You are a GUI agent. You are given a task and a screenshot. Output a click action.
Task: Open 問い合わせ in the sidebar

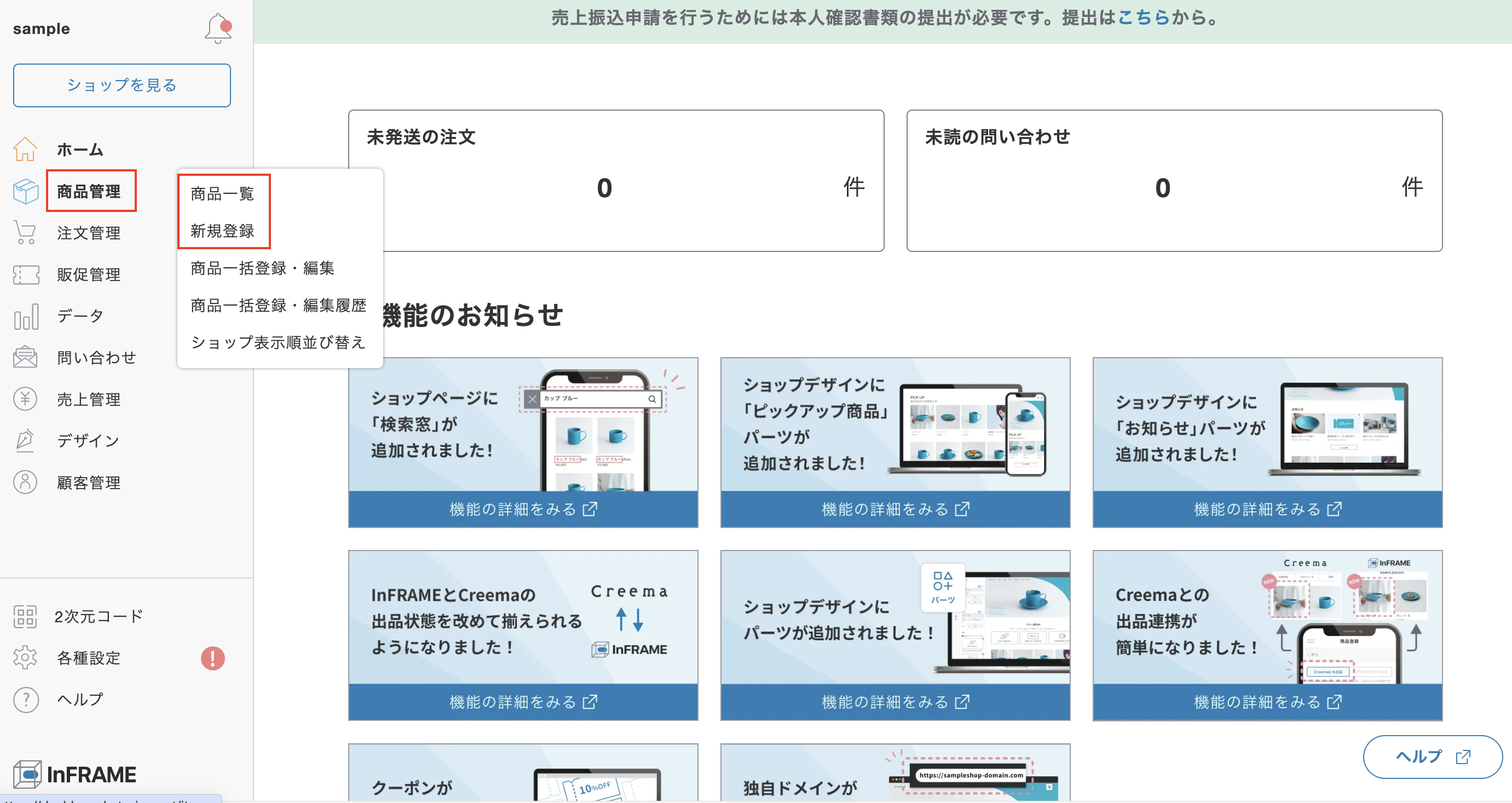pyautogui.click(x=96, y=357)
